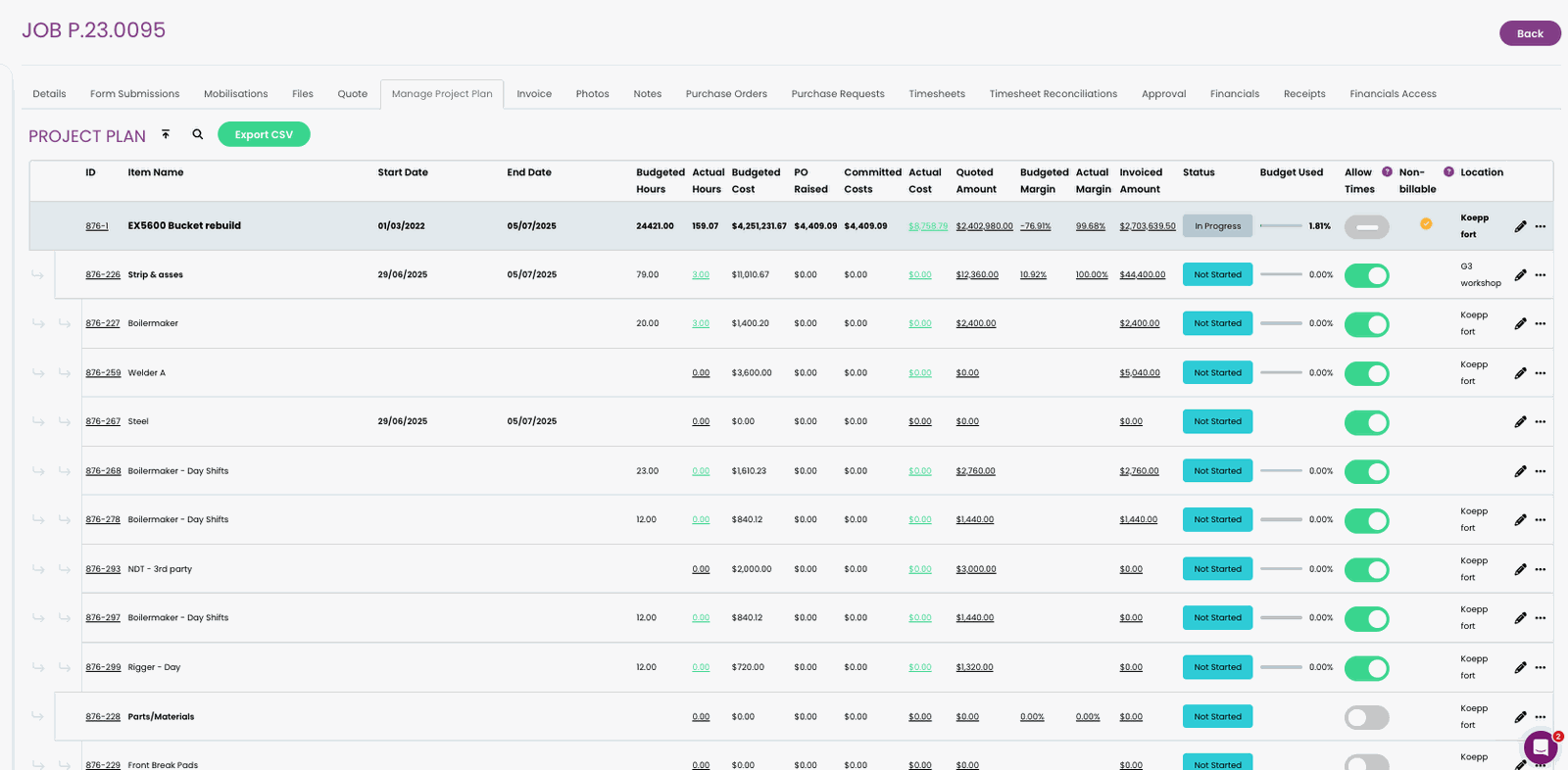Open the chat support bubble icon
Viewport: 1568px width, 770px height.
[1541, 747]
